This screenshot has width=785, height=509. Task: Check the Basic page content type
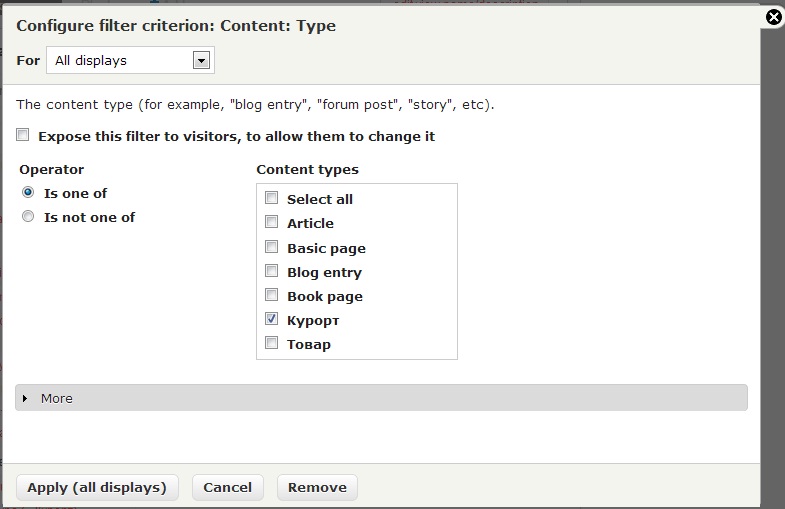[x=271, y=247]
